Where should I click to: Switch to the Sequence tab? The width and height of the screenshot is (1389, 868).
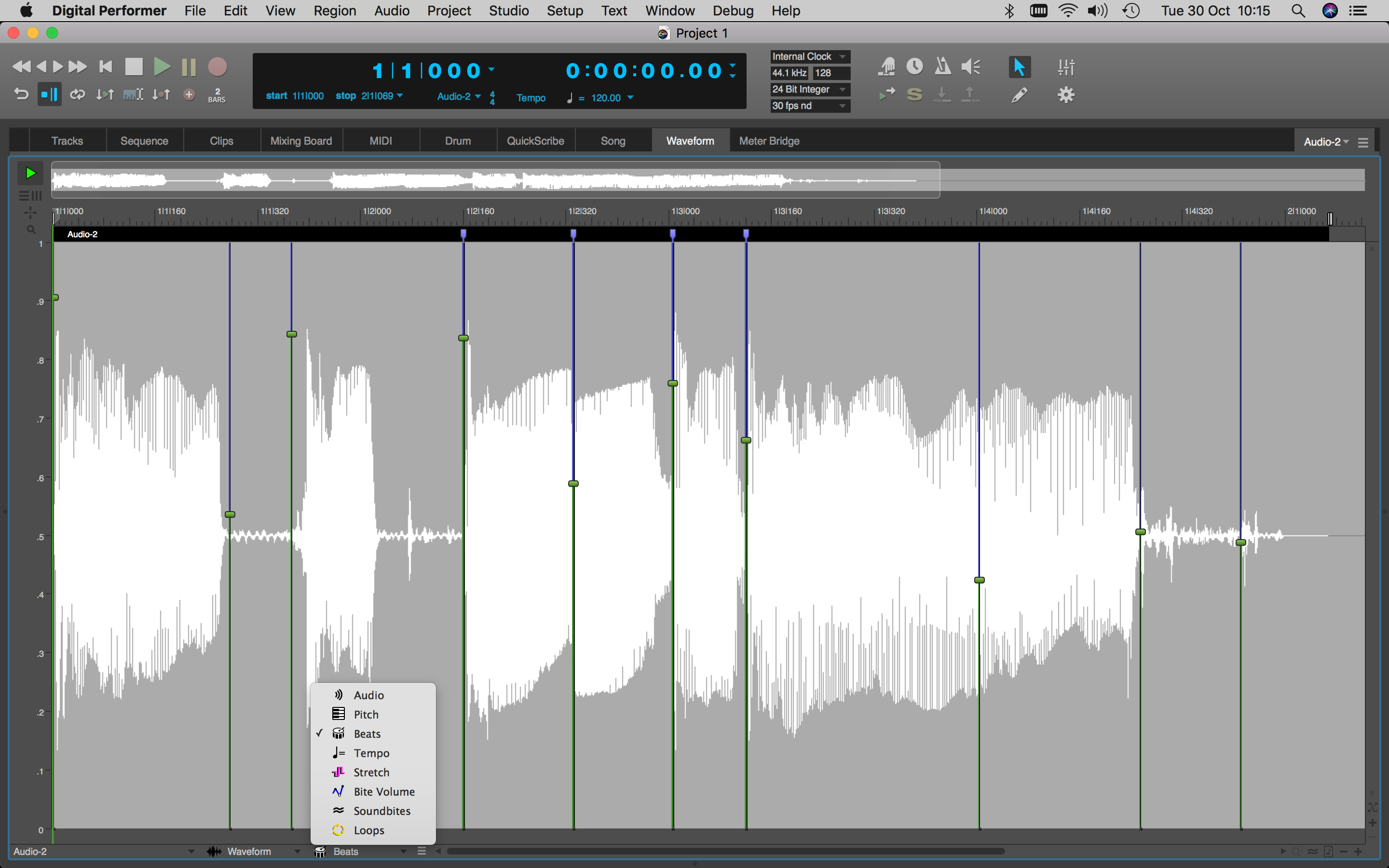coord(145,141)
